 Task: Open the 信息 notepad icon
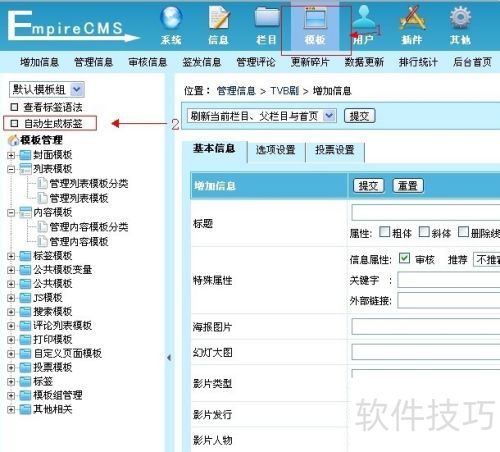pos(219,17)
